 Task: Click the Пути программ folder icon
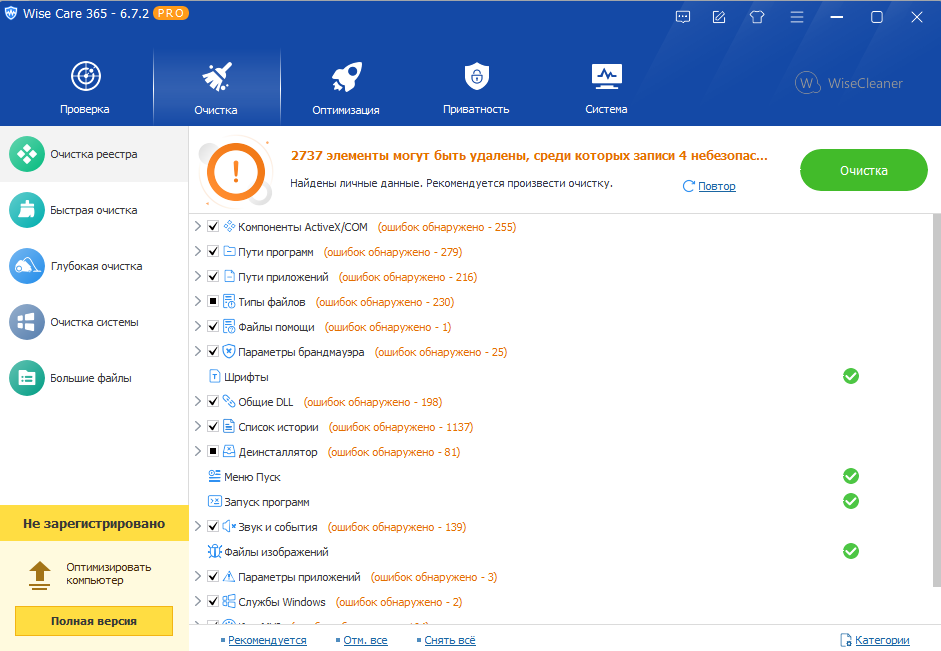pos(229,251)
